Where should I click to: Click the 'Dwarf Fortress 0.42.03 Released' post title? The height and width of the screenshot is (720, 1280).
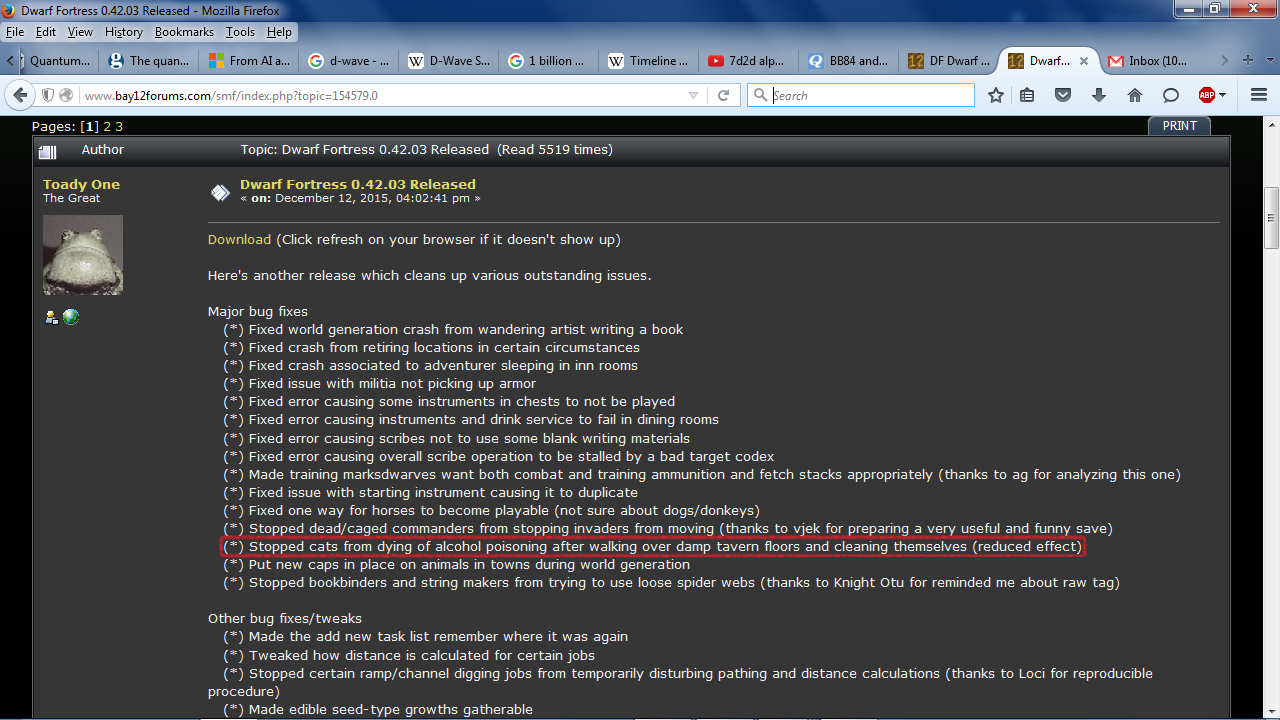[358, 184]
